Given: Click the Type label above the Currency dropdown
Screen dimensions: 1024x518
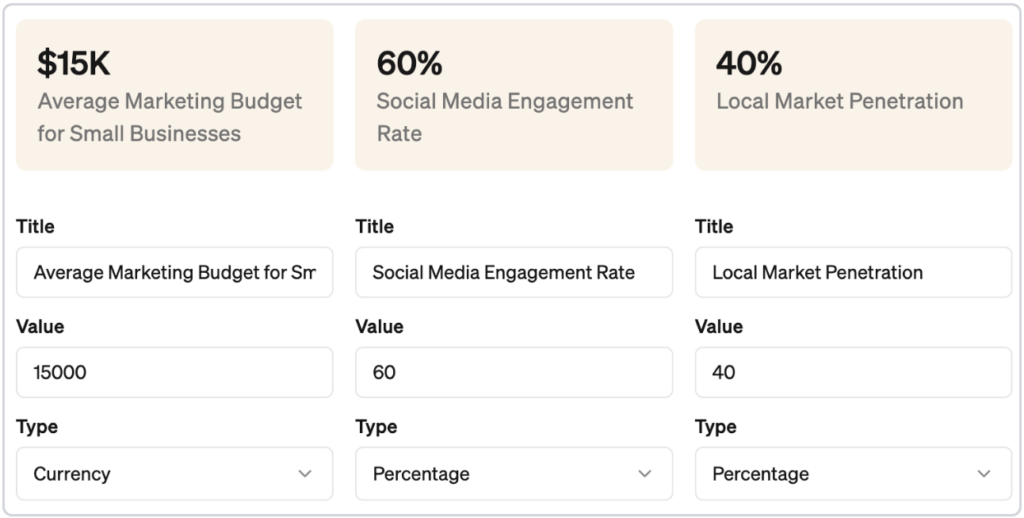Looking at the screenshot, I should tap(37, 427).
